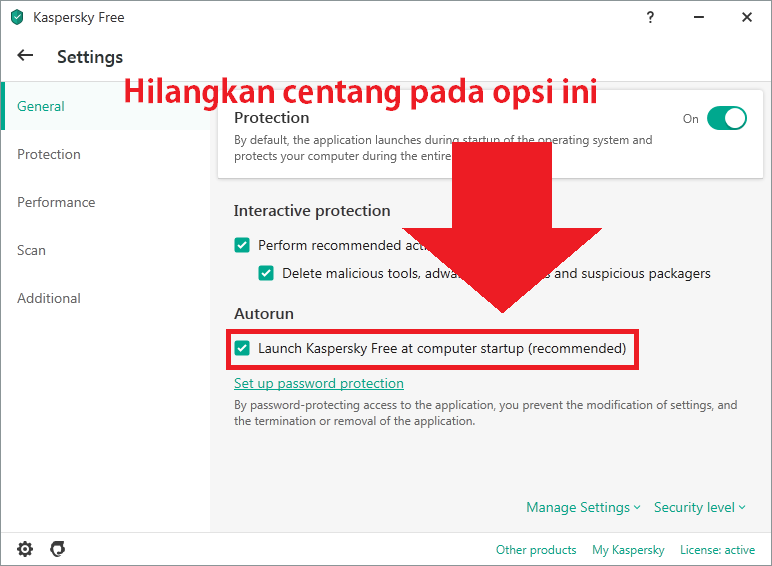Open help via the question mark icon
This screenshot has width=772, height=566.
(x=650, y=18)
